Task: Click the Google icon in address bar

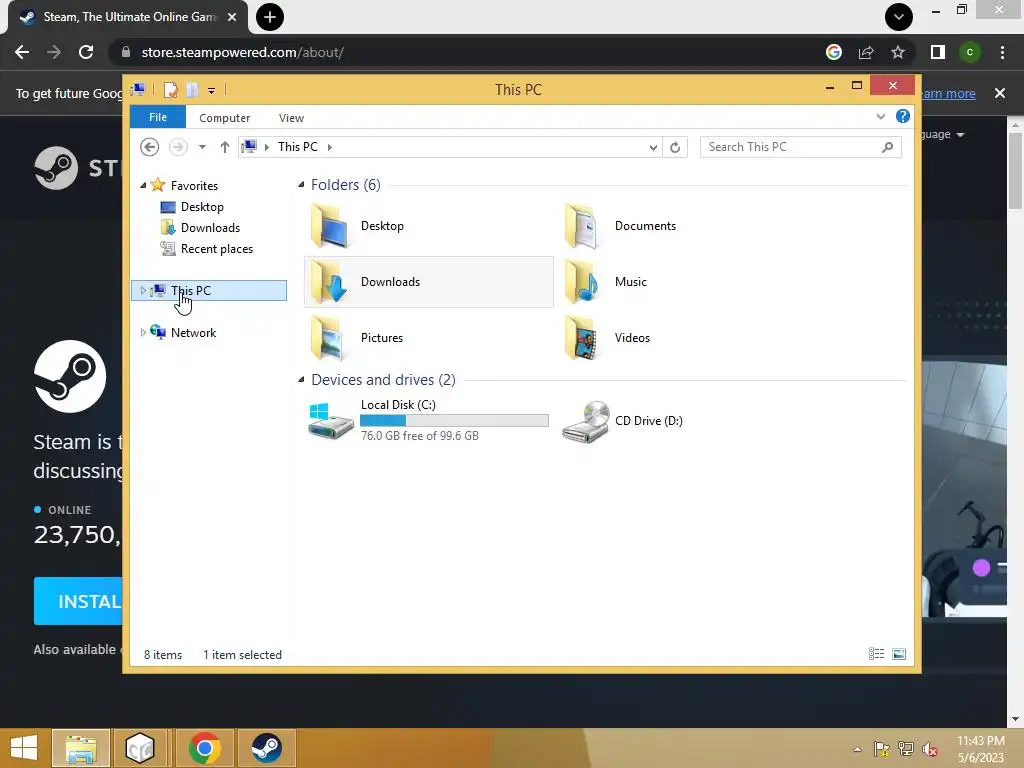Action: [x=834, y=52]
